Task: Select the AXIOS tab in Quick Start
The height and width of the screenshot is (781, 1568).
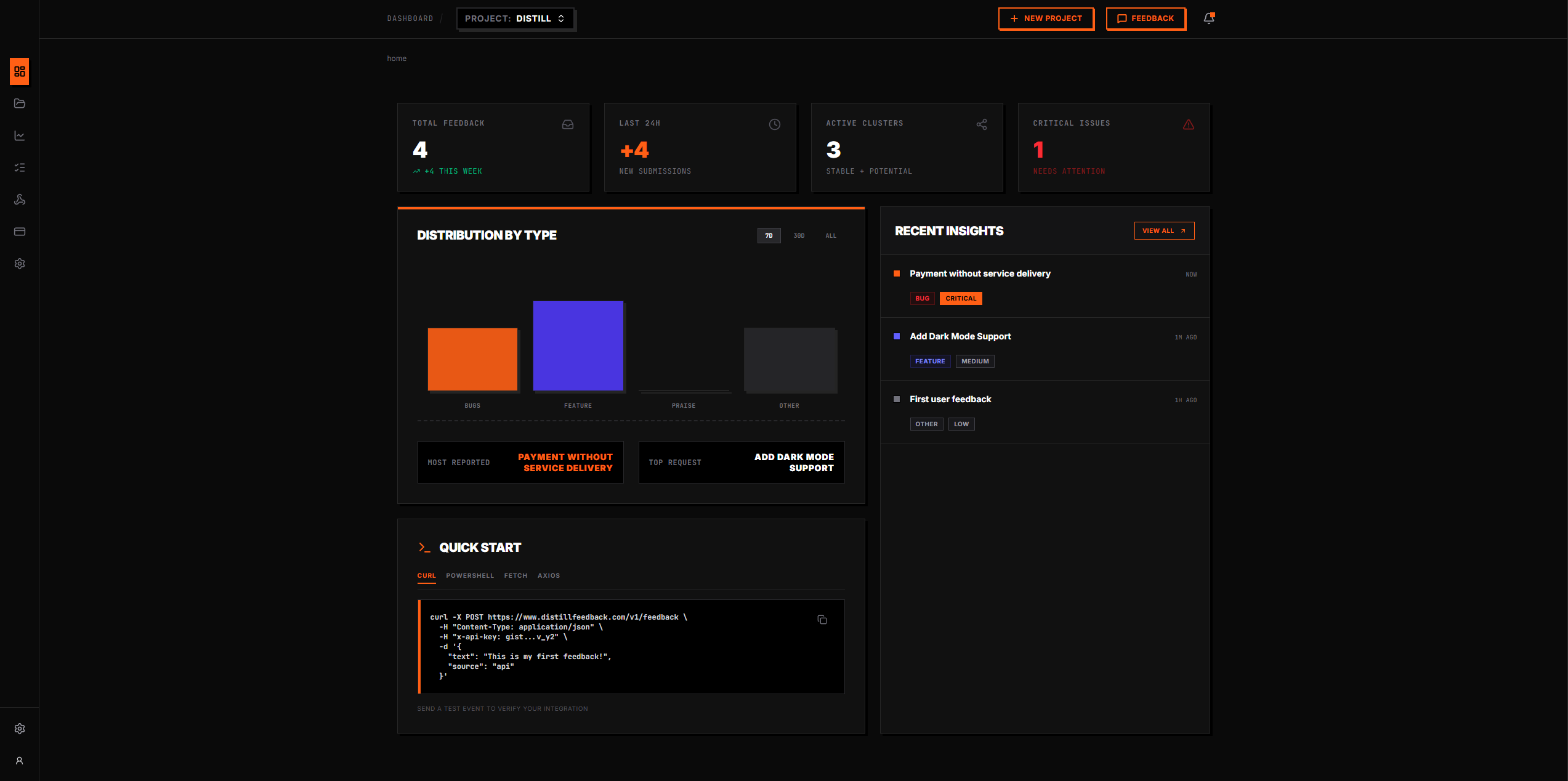Action: point(549,575)
